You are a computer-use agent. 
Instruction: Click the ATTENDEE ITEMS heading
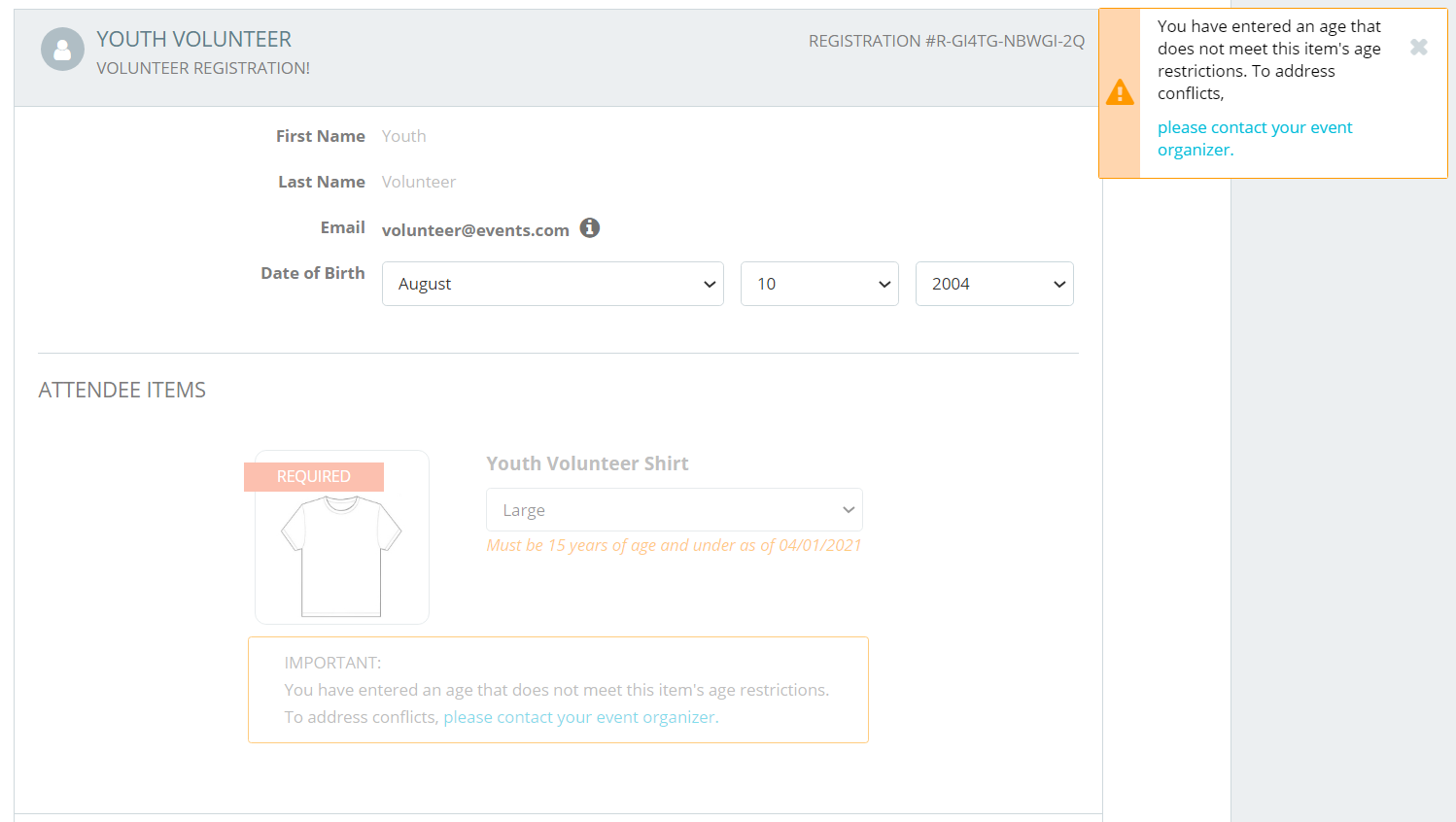[122, 390]
